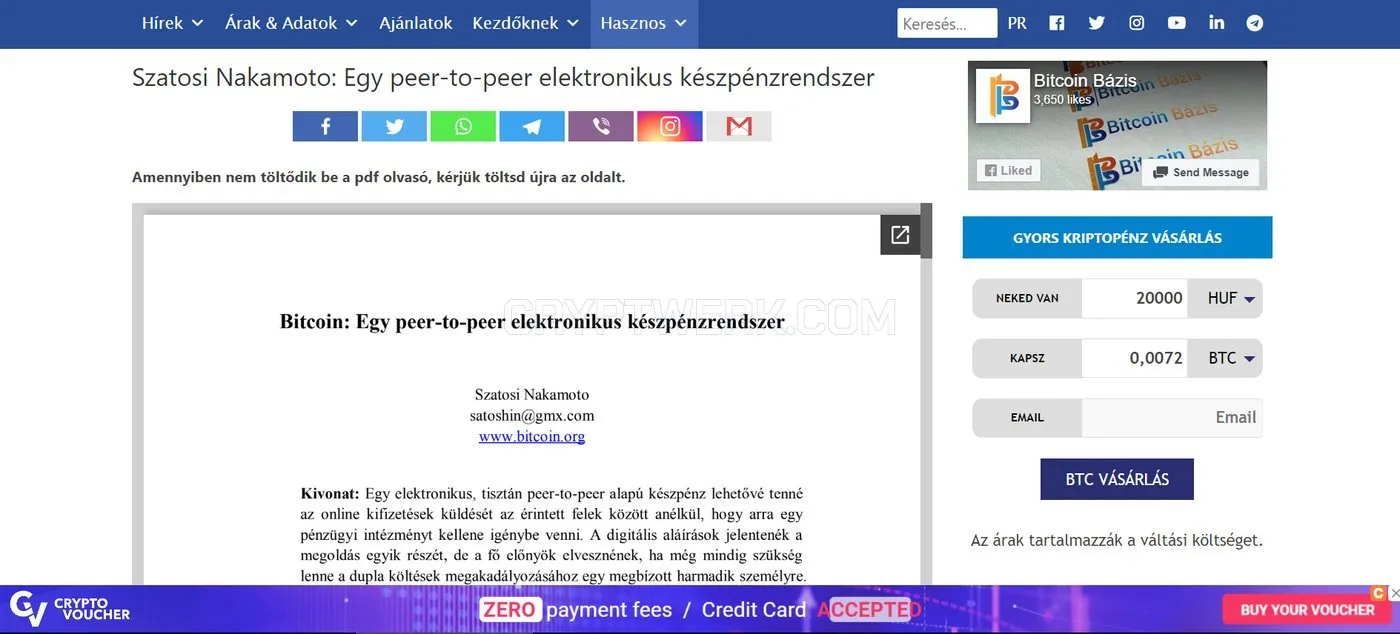Share the article on Facebook

tap(325, 126)
